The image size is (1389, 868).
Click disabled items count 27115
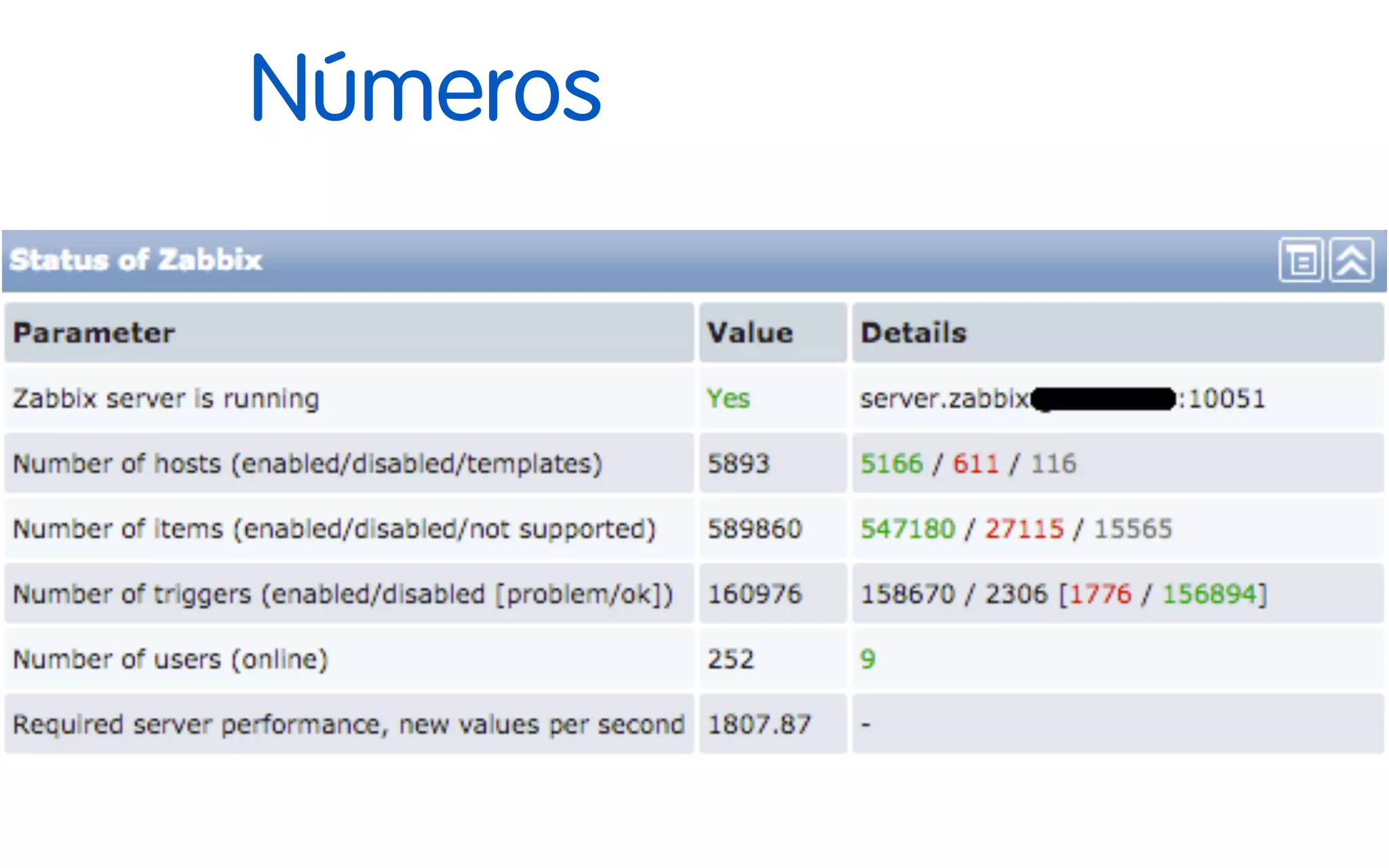pyautogui.click(x=1024, y=529)
